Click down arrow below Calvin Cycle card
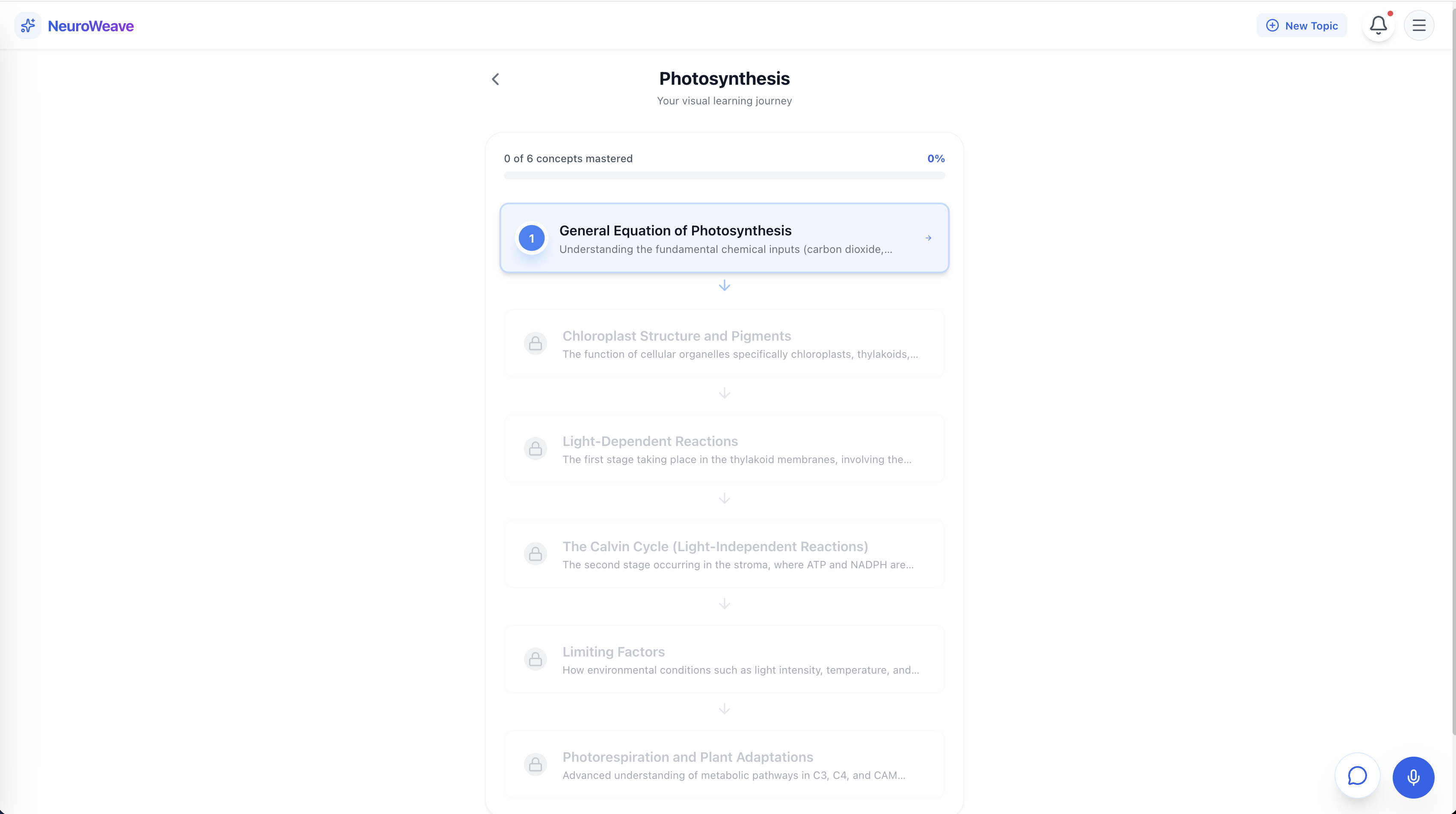The image size is (1456, 814). pos(724,603)
